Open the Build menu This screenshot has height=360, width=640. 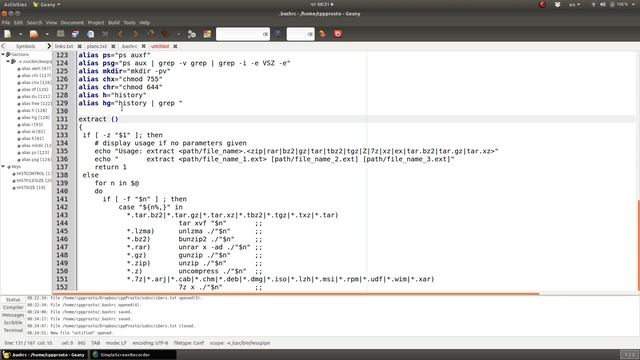(x=114, y=23)
